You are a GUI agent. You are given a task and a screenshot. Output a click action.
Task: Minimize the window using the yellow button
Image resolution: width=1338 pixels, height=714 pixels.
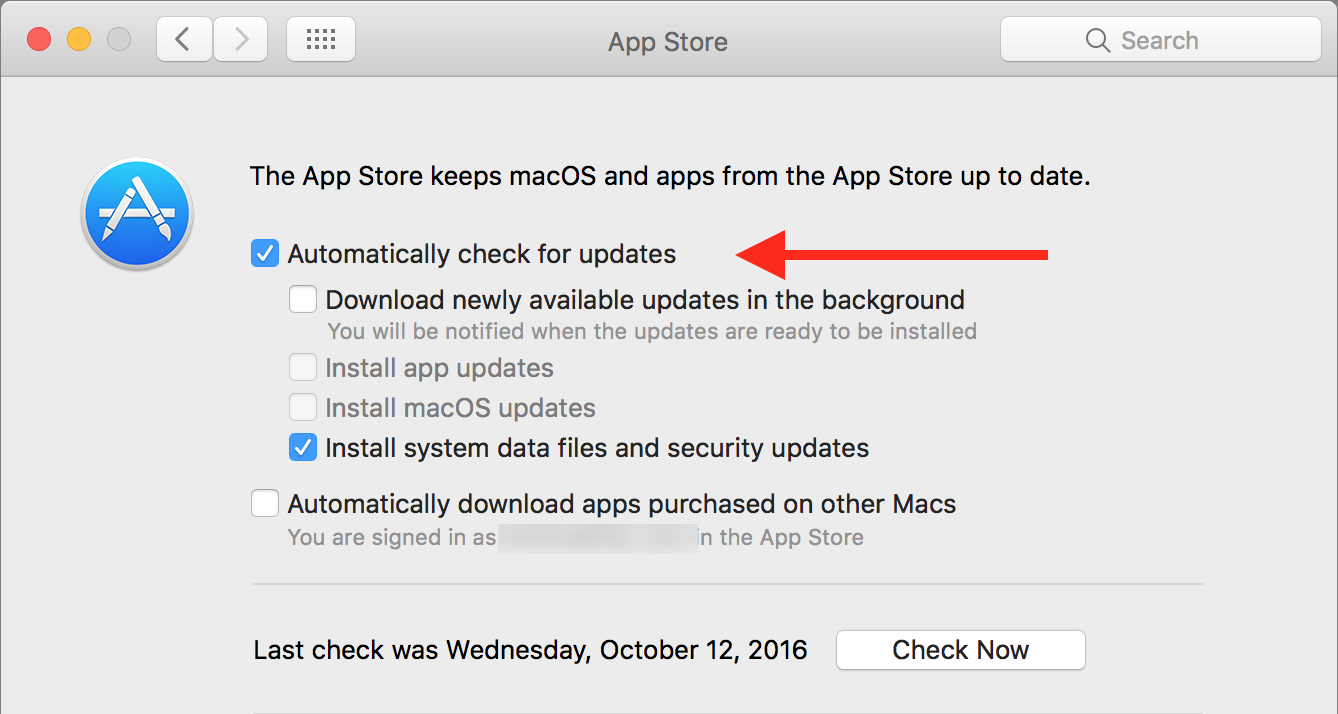coord(79,40)
